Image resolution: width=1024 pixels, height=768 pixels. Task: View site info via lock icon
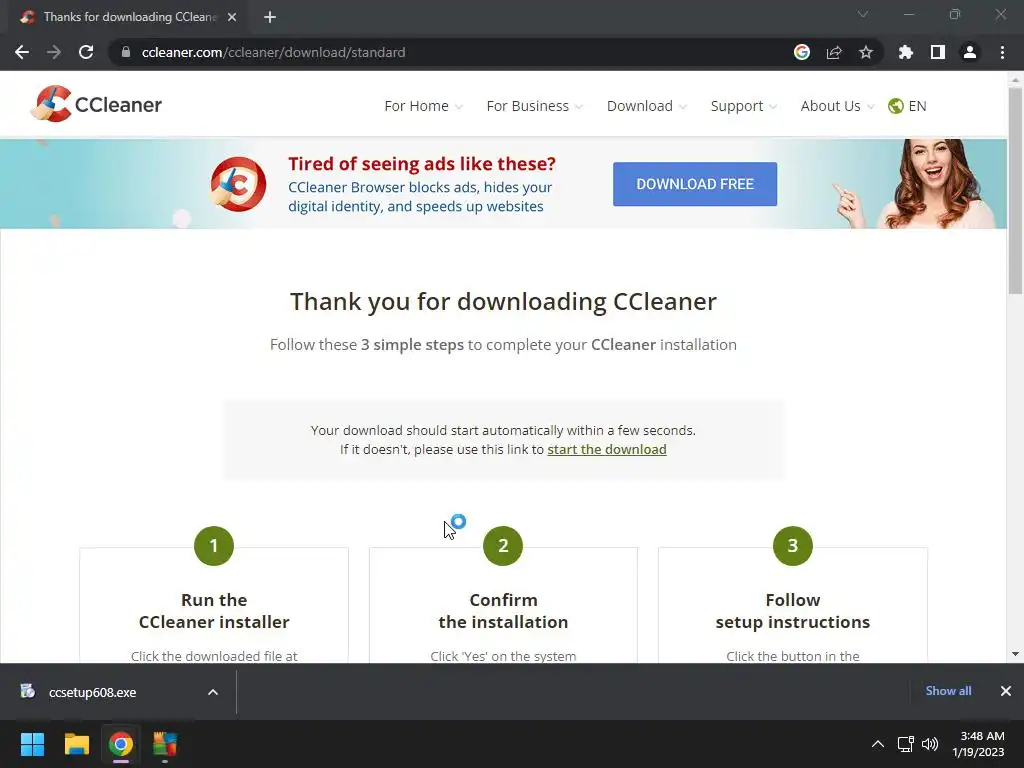[x=126, y=52]
